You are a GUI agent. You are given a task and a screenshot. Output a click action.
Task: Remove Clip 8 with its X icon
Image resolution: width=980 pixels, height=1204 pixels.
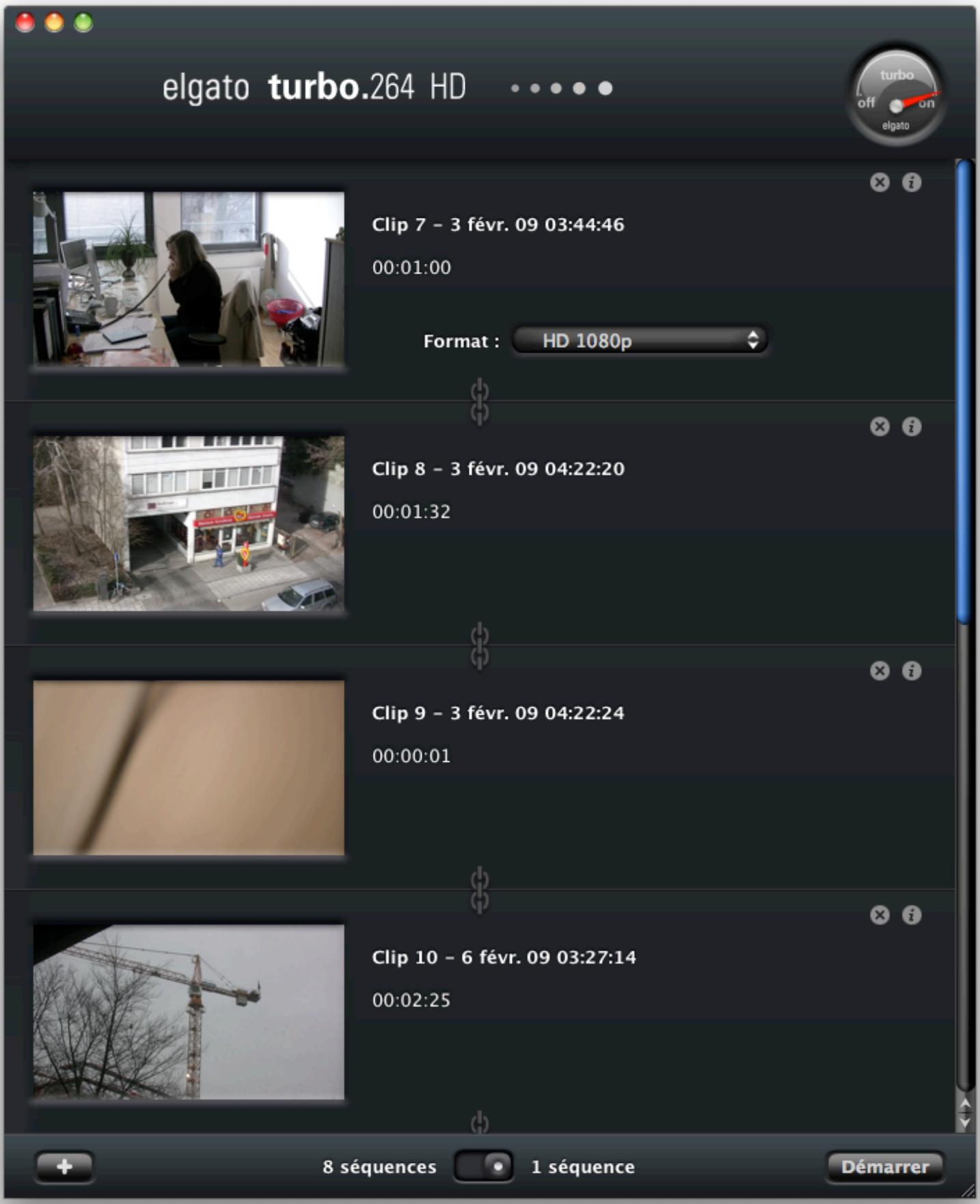[880, 426]
